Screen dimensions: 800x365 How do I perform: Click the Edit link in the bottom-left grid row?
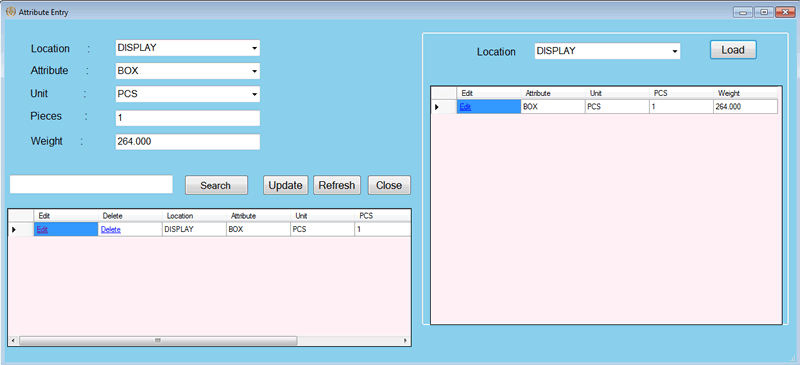point(42,230)
